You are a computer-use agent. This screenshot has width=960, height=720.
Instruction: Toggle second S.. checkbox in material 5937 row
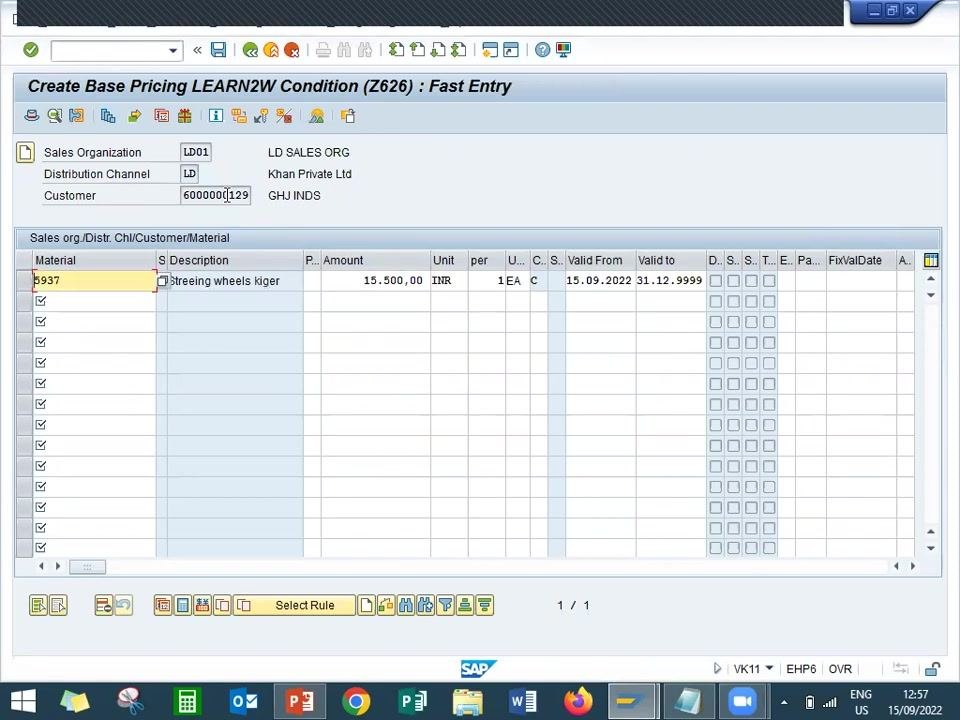[751, 281]
